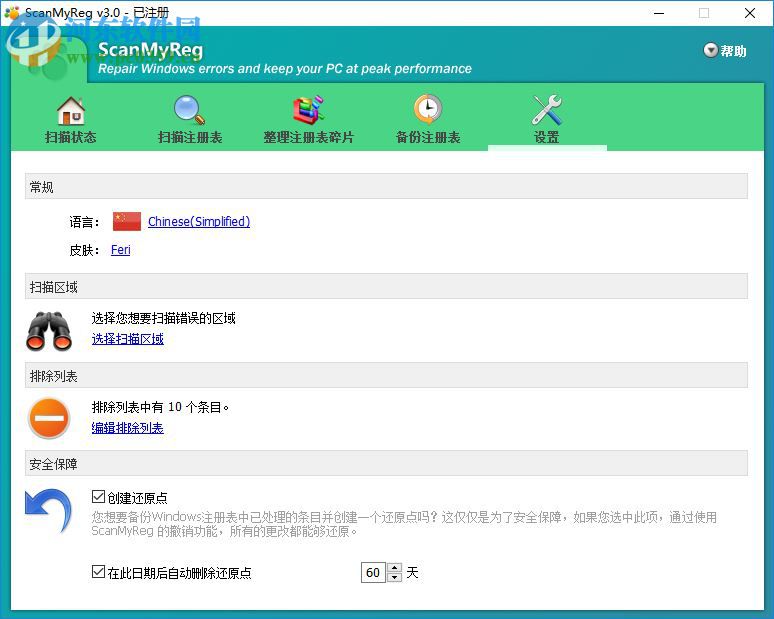Open the 选择扫描区域 link
The height and width of the screenshot is (619, 774).
128,339
